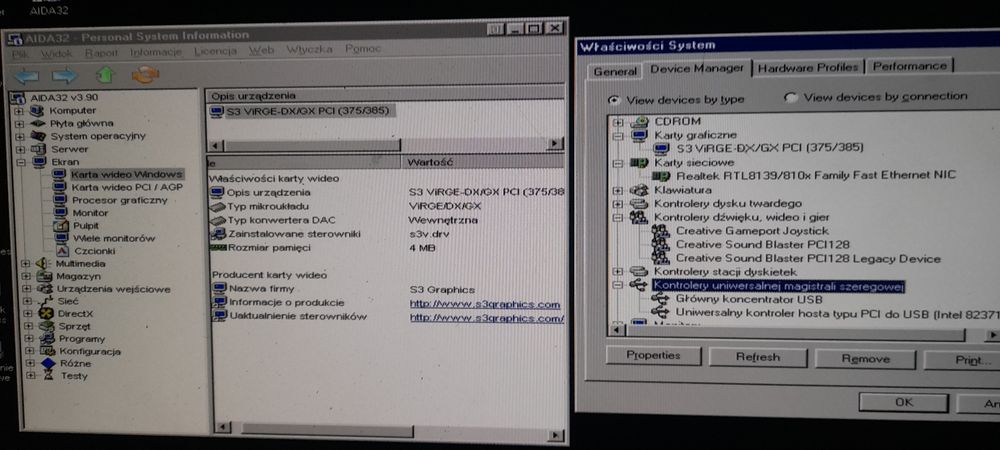The height and width of the screenshot is (450, 1000).
Task: Select the Różne blue diamond icon
Action: 48,363
